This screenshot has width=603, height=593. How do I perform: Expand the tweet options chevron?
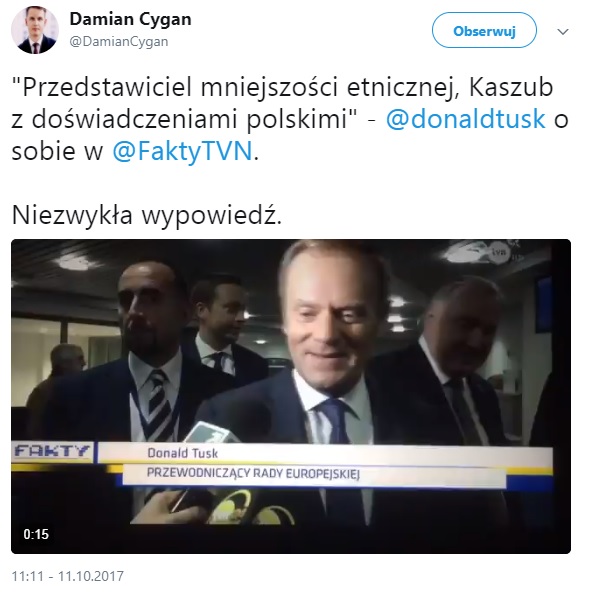(x=563, y=31)
